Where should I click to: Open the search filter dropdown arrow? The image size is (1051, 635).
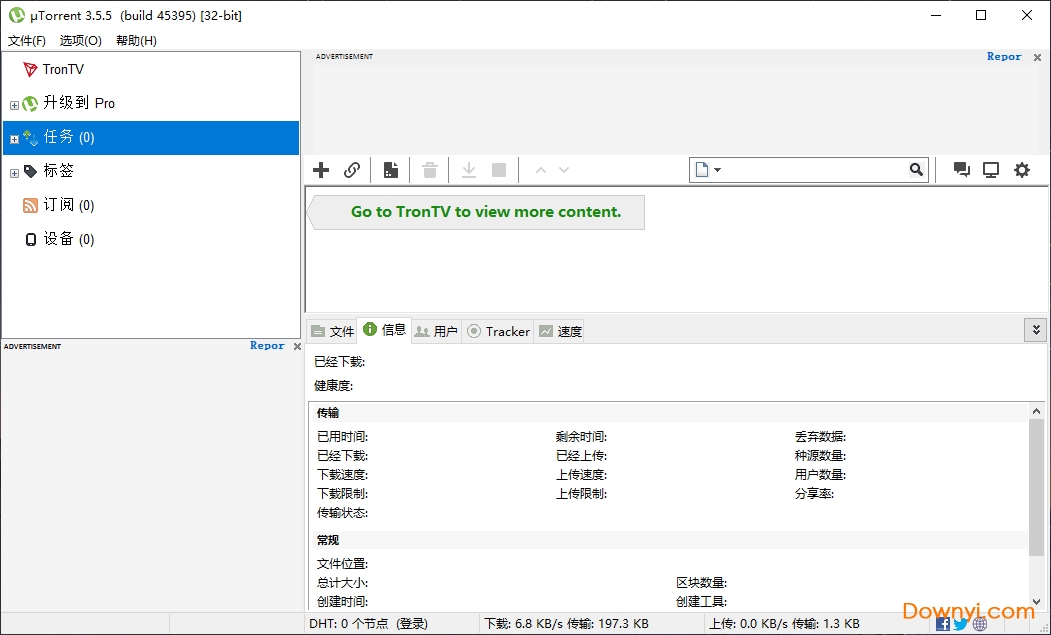(719, 170)
